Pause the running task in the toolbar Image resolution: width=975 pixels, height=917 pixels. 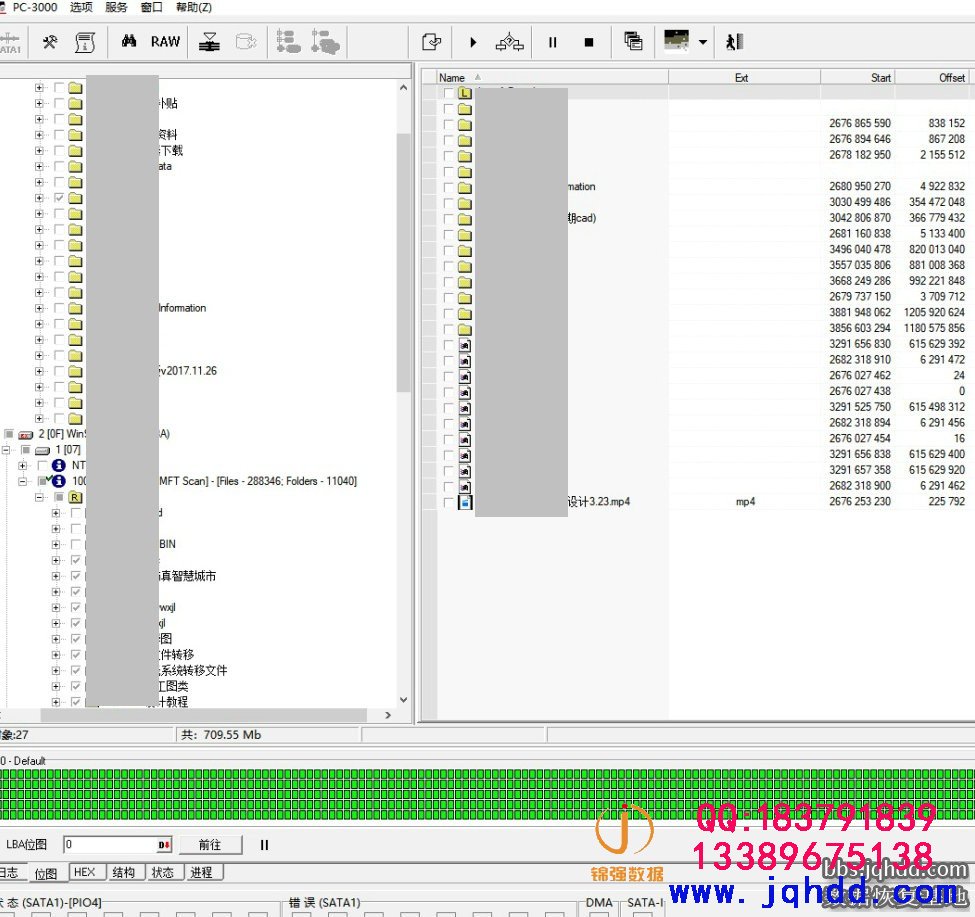(x=552, y=42)
